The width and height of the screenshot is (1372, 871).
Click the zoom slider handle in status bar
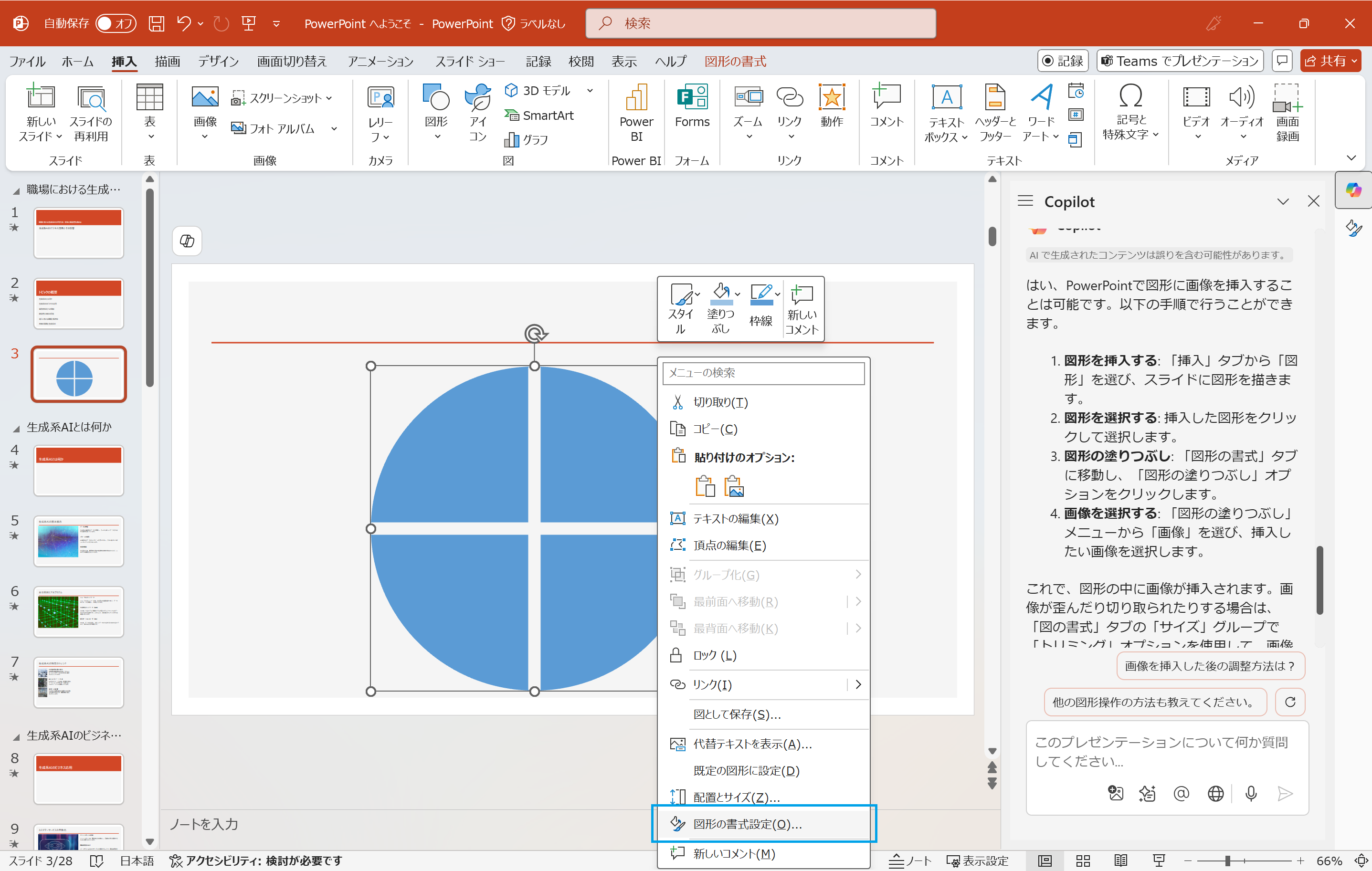(x=1227, y=860)
